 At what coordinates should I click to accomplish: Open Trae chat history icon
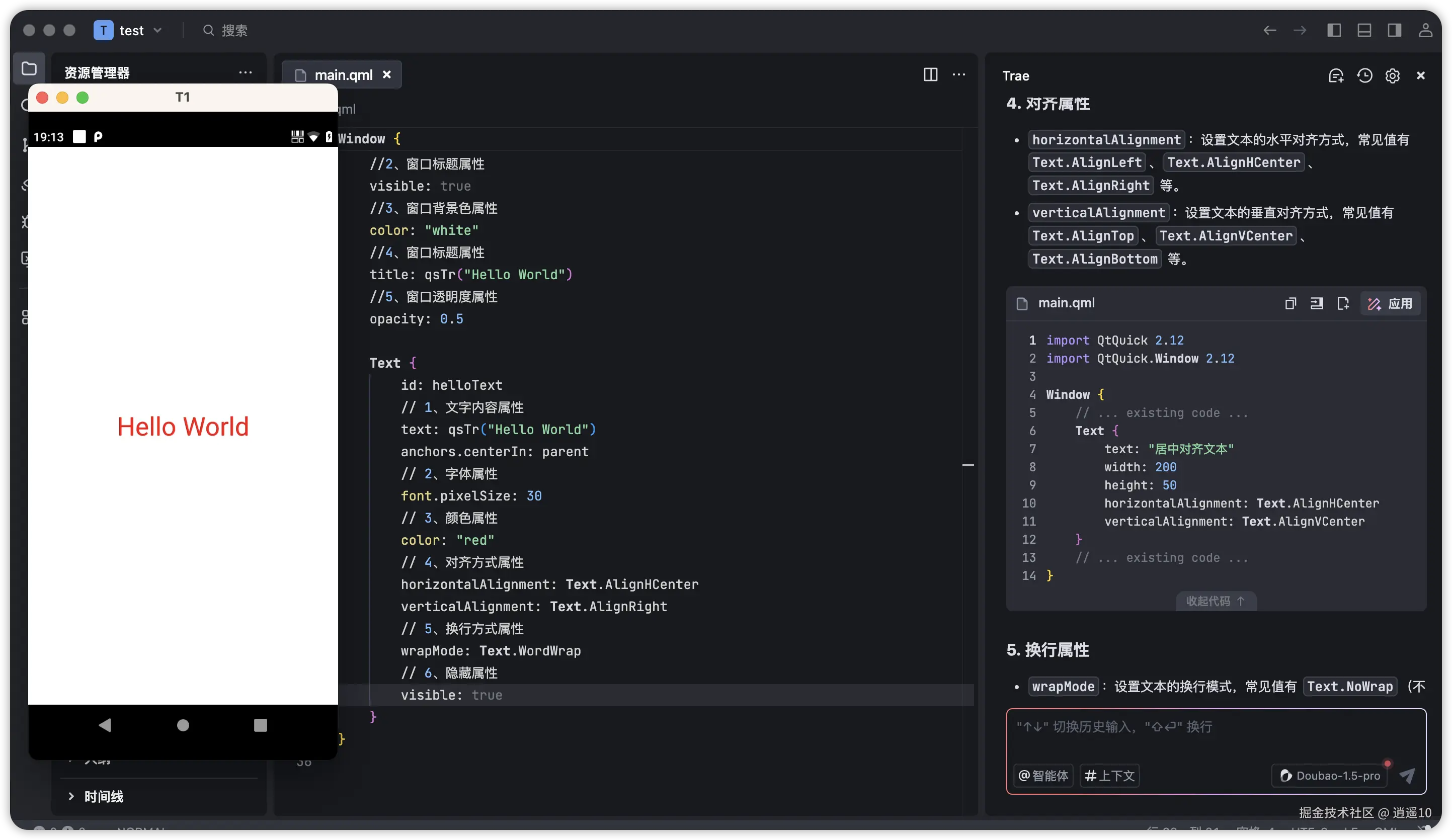[1364, 76]
